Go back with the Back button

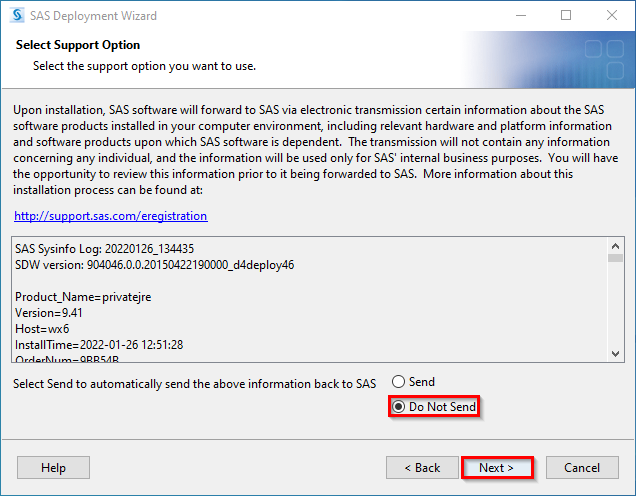422,468
